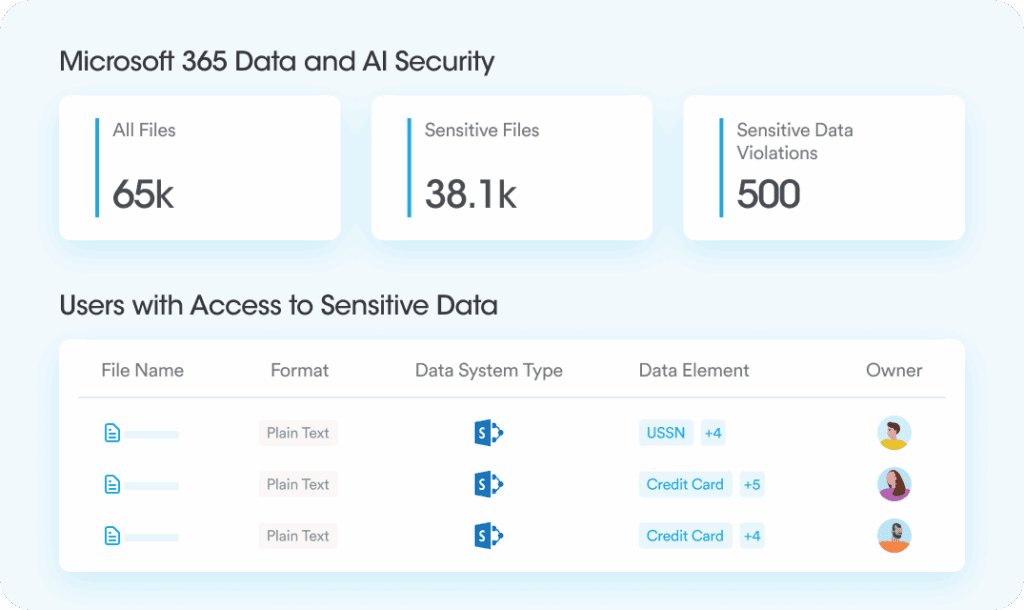1024x610 pixels.
Task: Open the file icon in the Credit Card +4 row
Action: point(112,536)
